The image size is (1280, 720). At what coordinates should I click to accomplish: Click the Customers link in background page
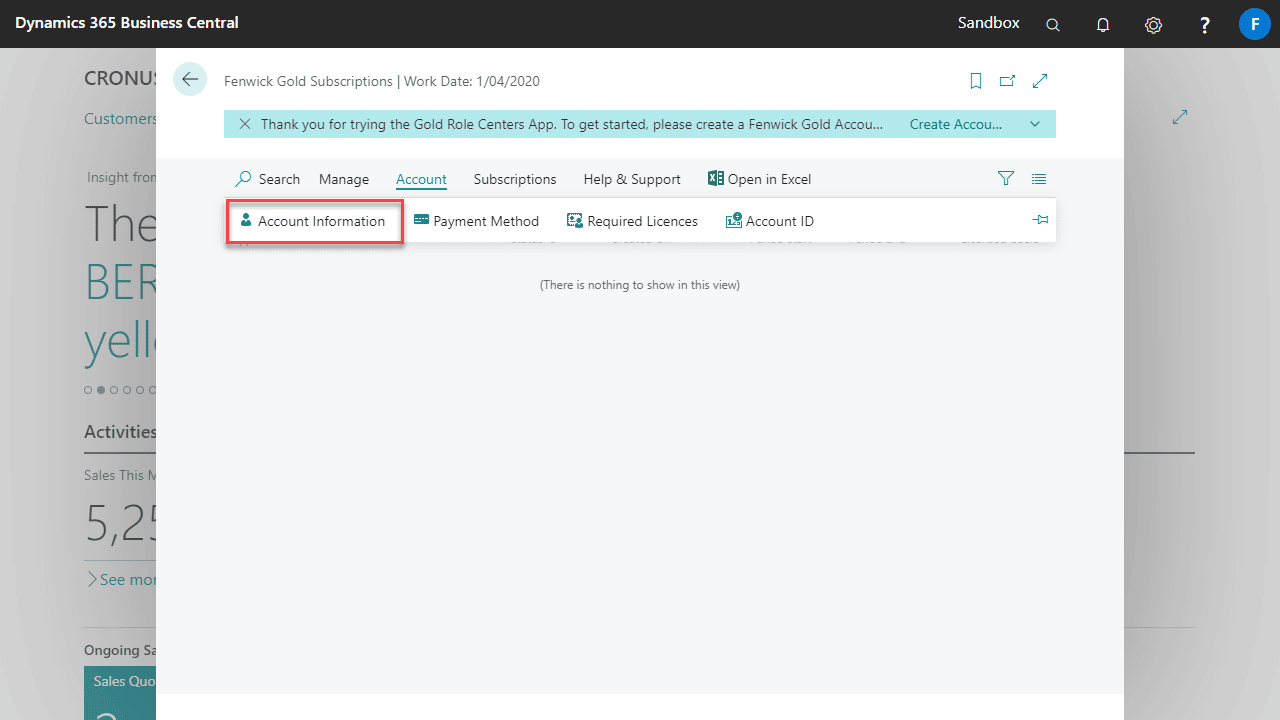tap(120, 118)
